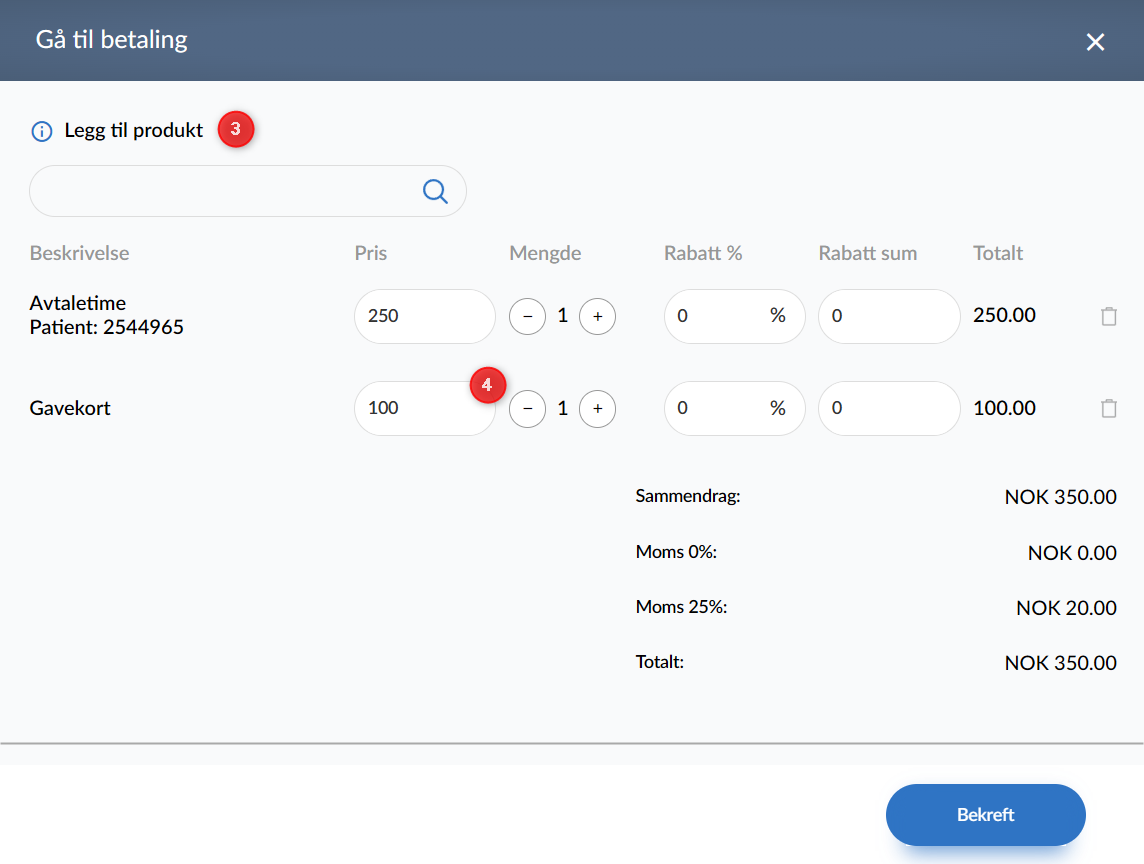Close the Gå til betaling dialog
The image size is (1144, 864).
1096,42
